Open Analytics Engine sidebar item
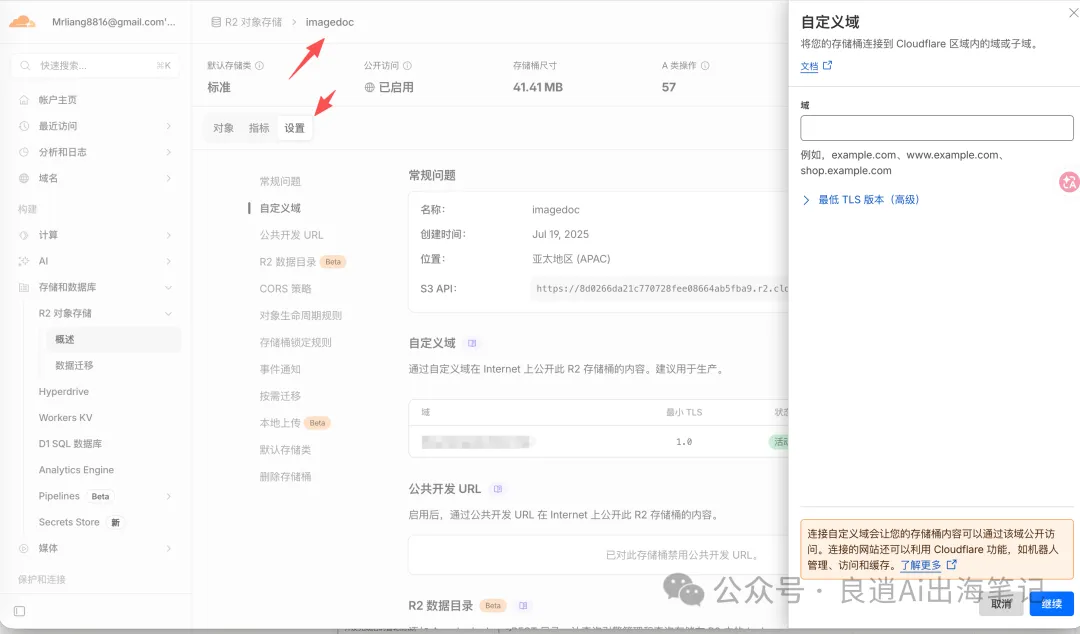 76,471
